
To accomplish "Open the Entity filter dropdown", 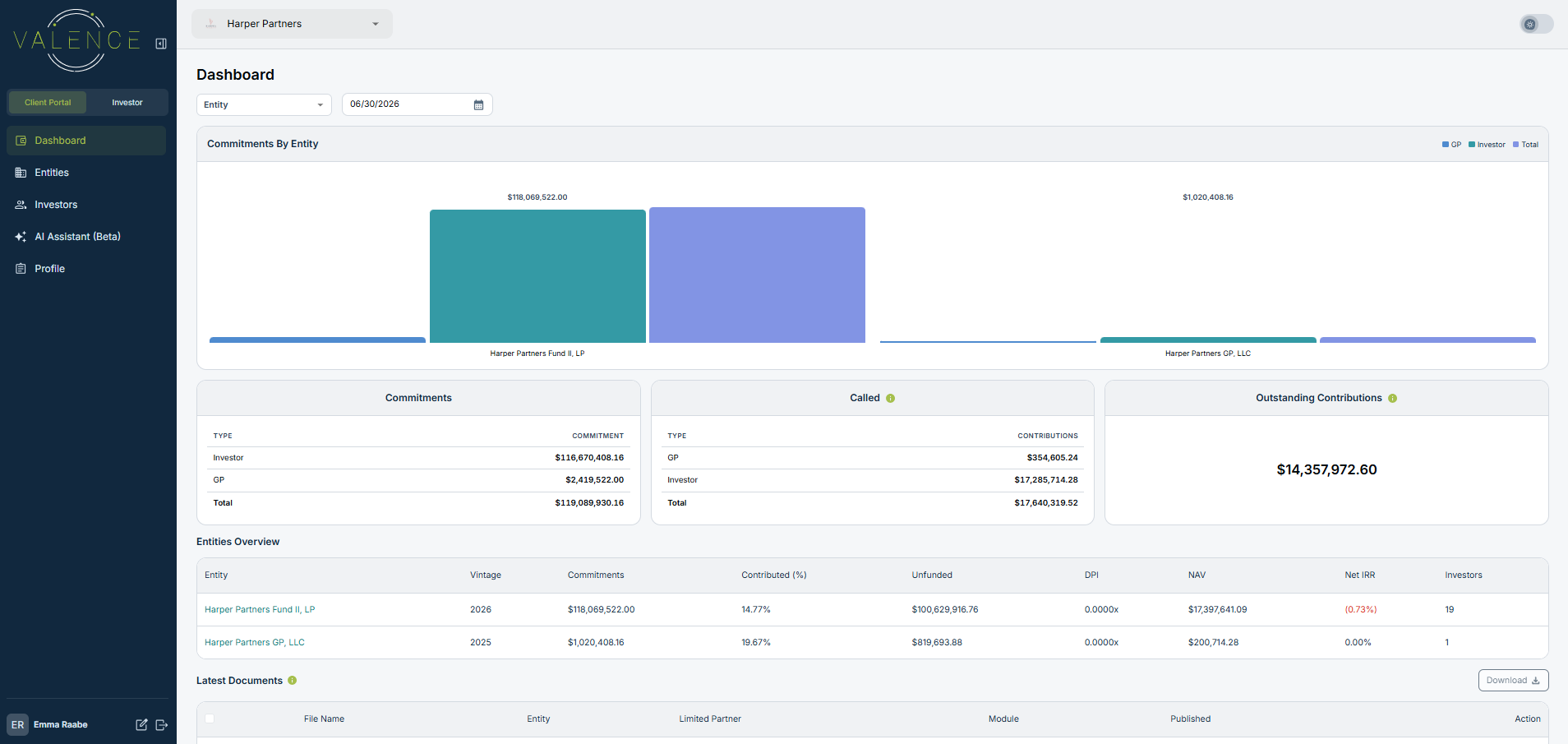I will coord(264,104).
